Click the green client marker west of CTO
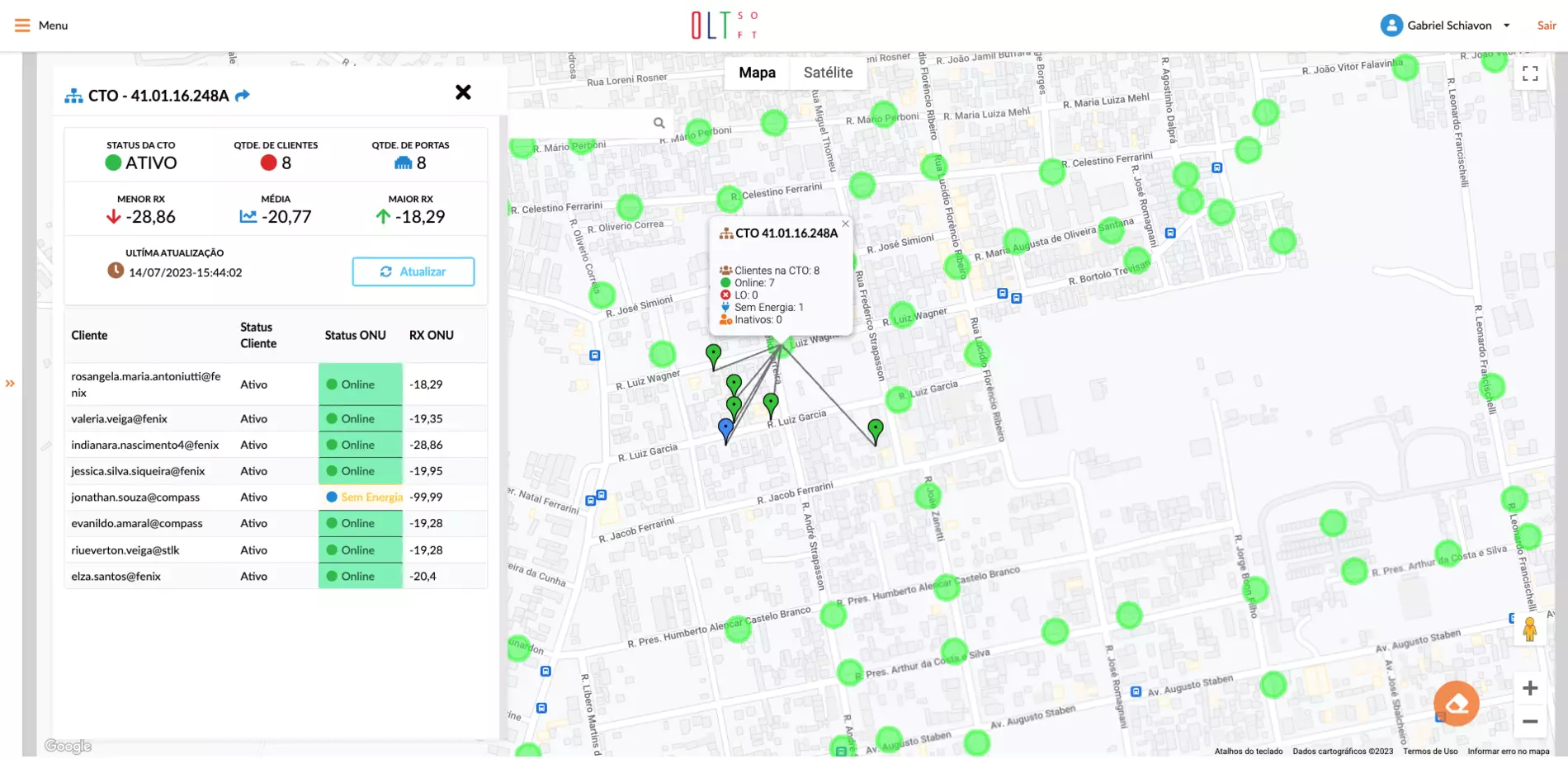Screen dimensions: 1568x759 click(x=713, y=357)
